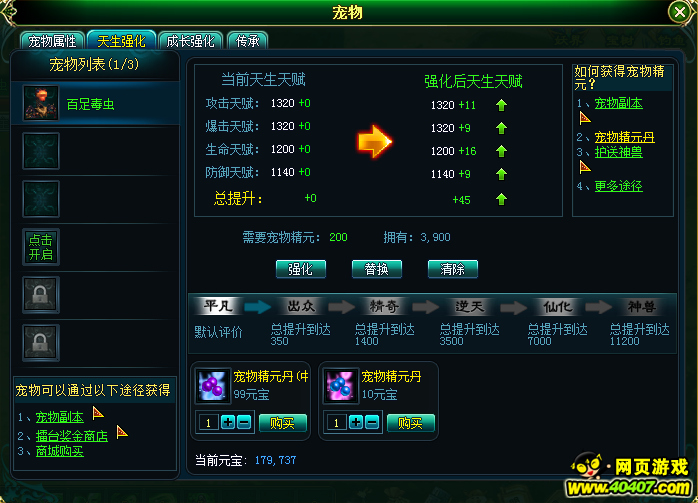Click the 强化 button
Viewport: 698px width, 503px height.
tap(301, 269)
